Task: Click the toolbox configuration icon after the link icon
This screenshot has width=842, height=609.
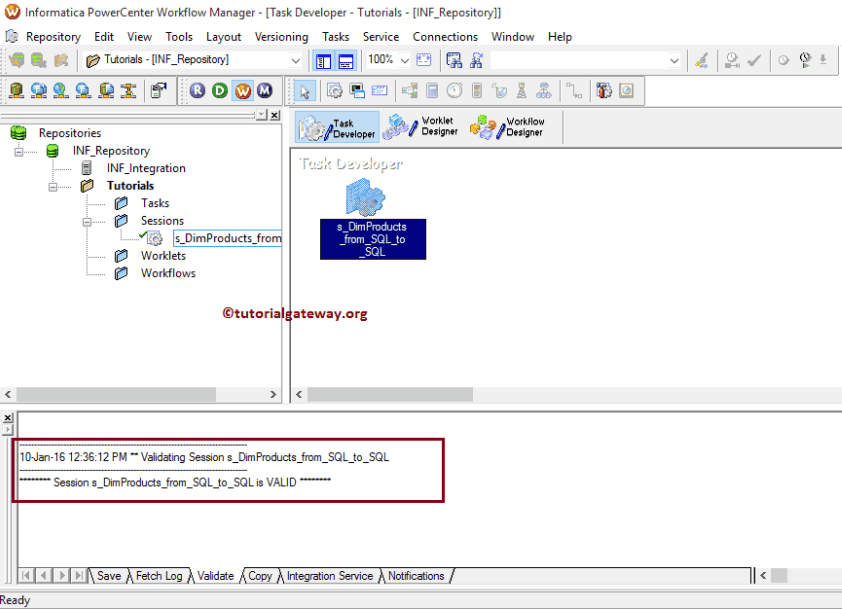Action: click(x=604, y=91)
